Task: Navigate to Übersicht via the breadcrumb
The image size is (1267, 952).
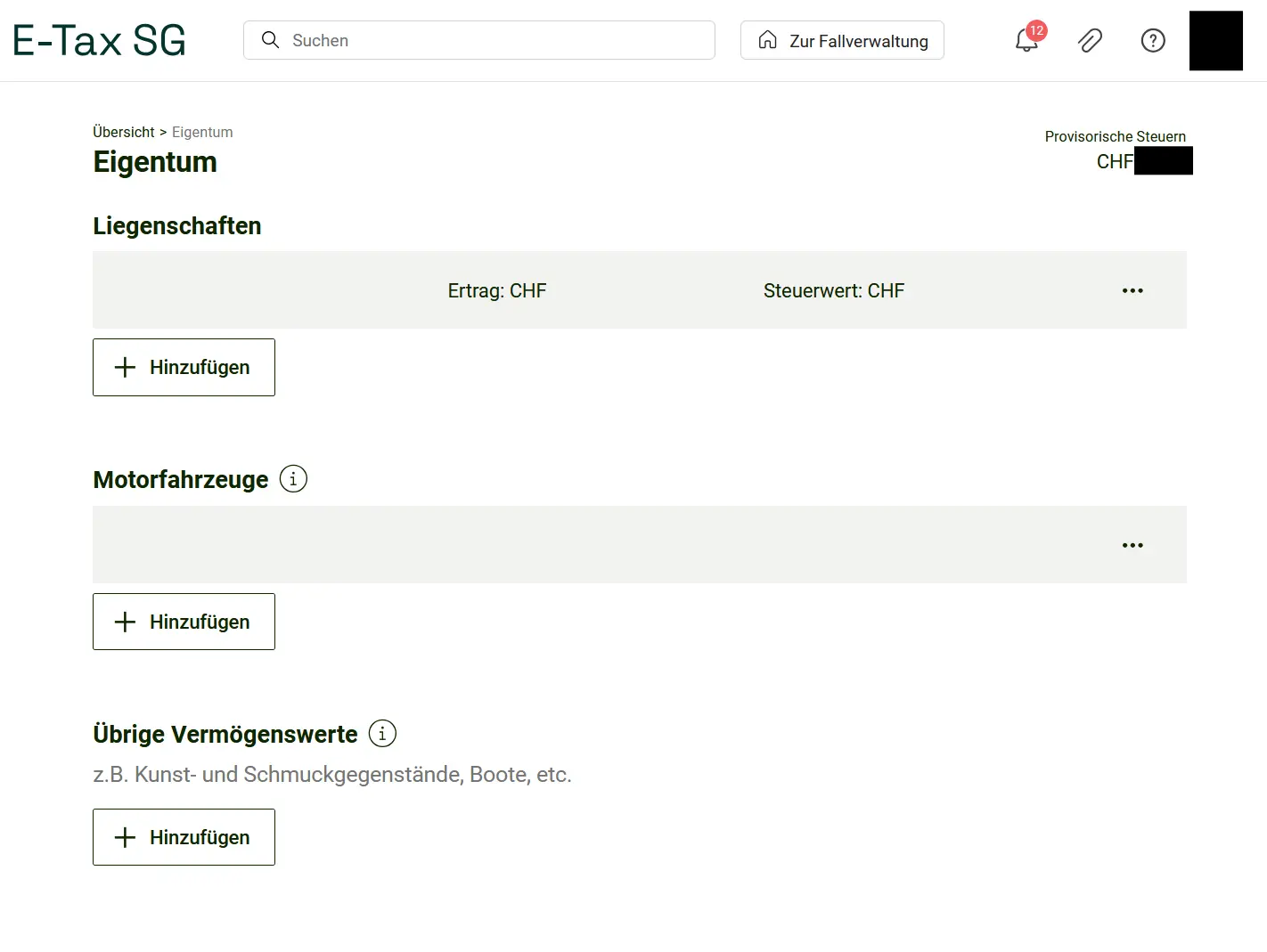Action: pos(123,132)
